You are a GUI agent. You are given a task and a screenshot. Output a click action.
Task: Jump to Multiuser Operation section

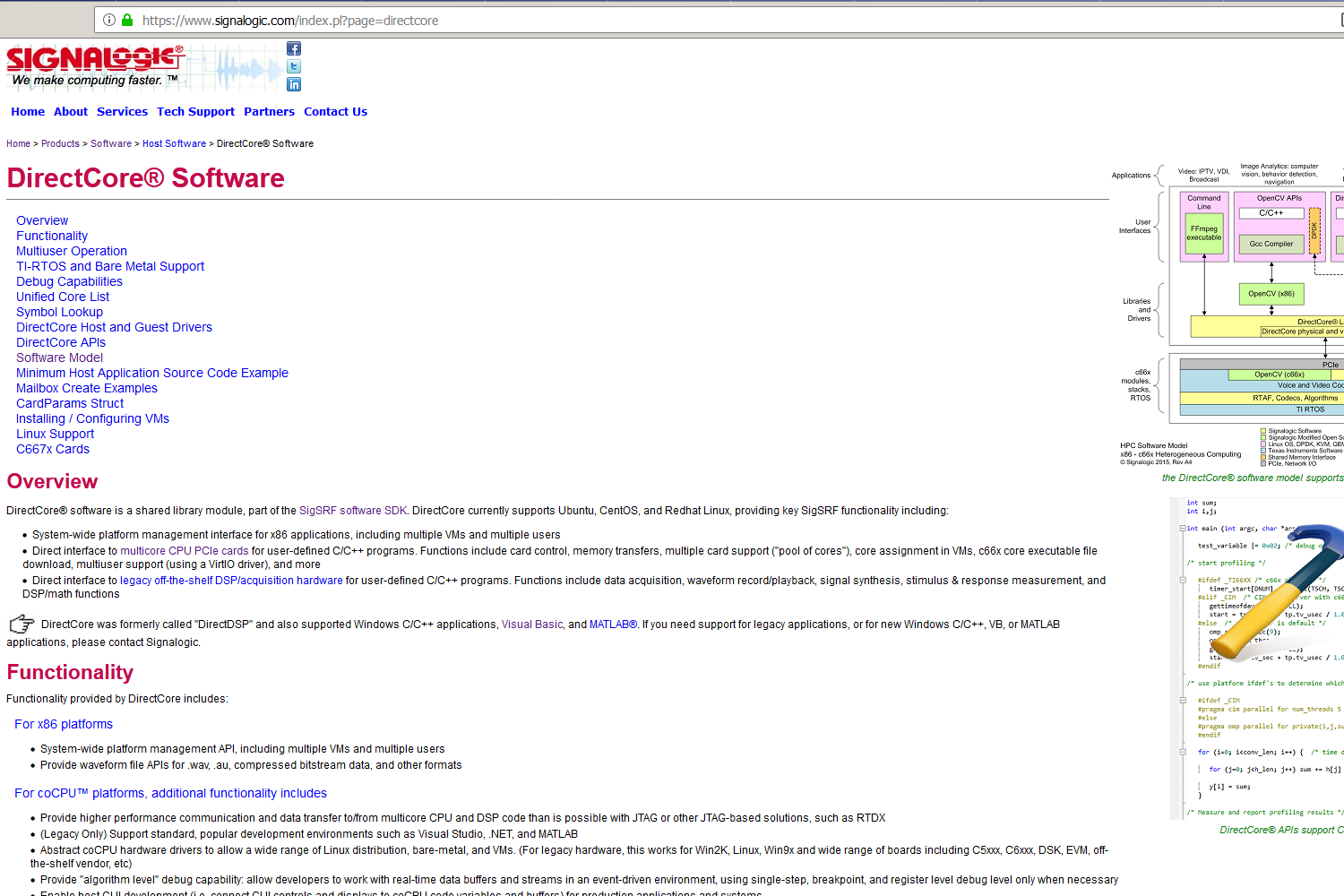pyautogui.click(x=72, y=251)
